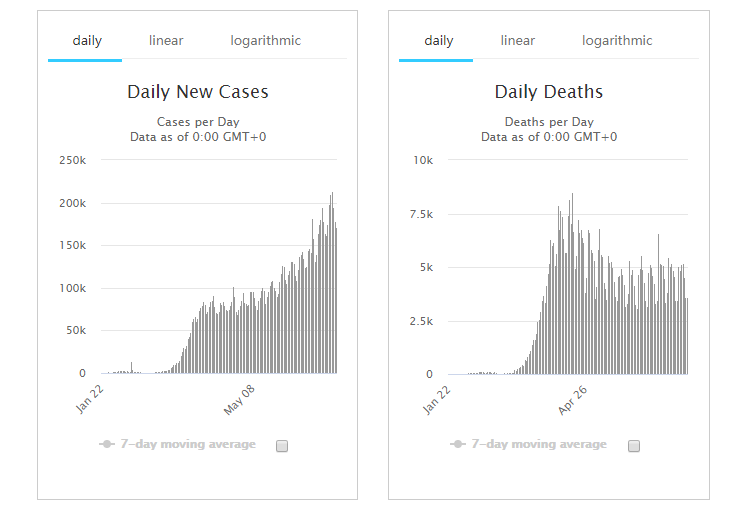Viewport: 748px width, 516px height.
Task: Click the 10k y-axis label on deaths chart
Action: (423, 160)
